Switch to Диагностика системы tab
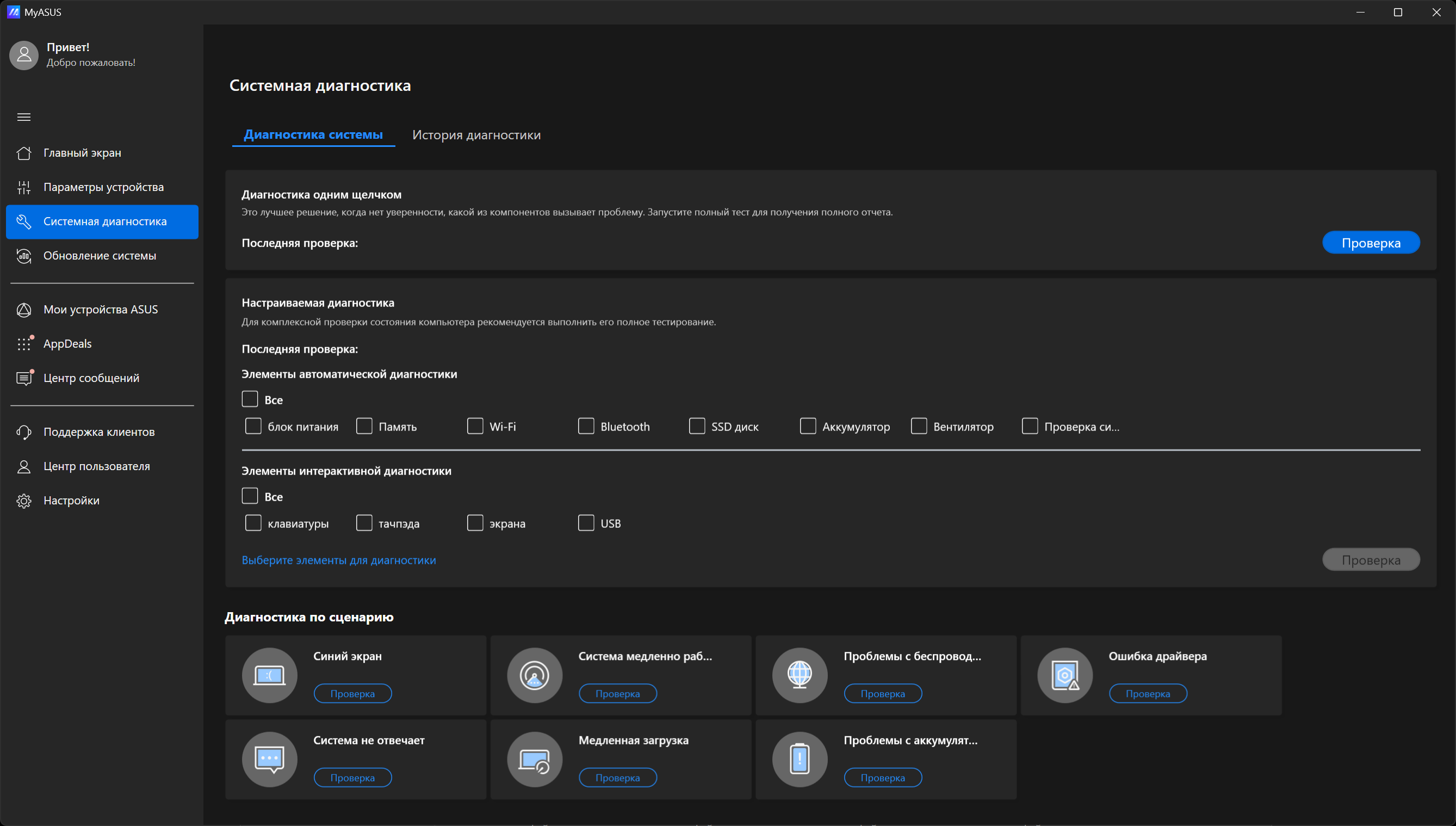Screen dimensions: 1456x826 tap(313, 135)
